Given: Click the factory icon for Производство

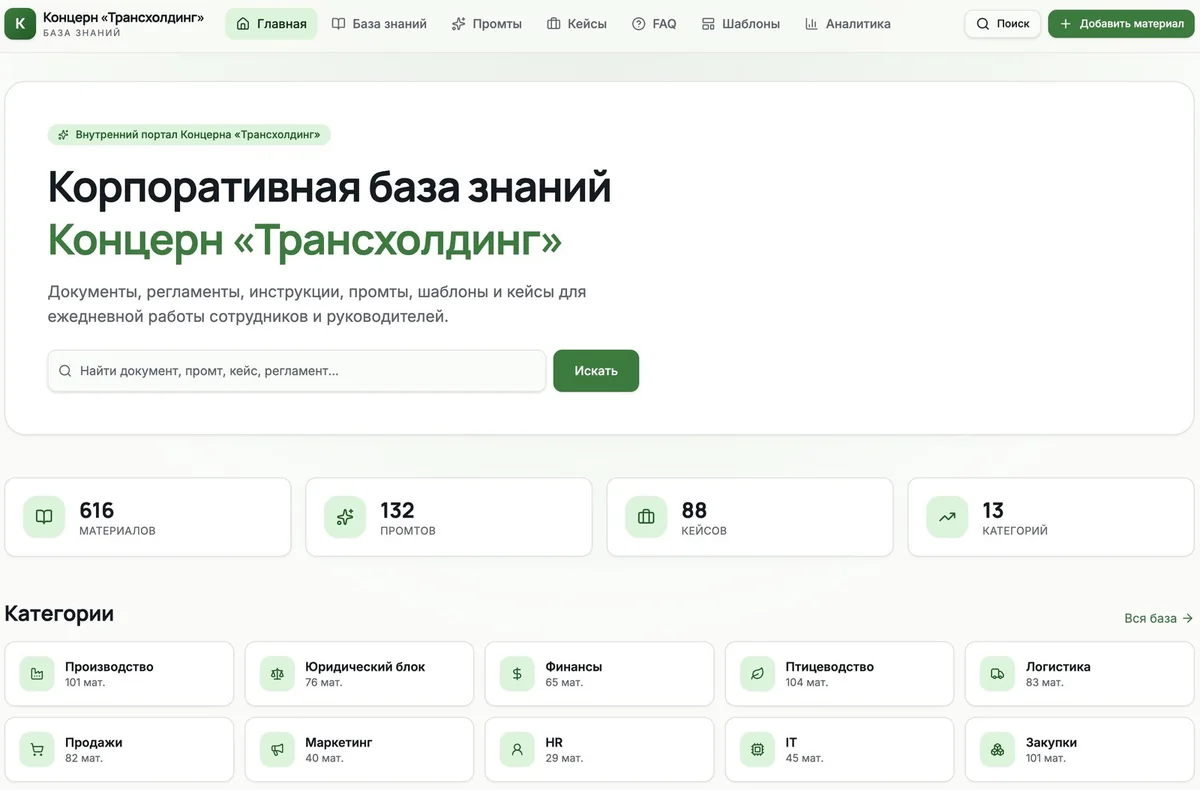Looking at the screenshot, I should click(x=37, y=674).
